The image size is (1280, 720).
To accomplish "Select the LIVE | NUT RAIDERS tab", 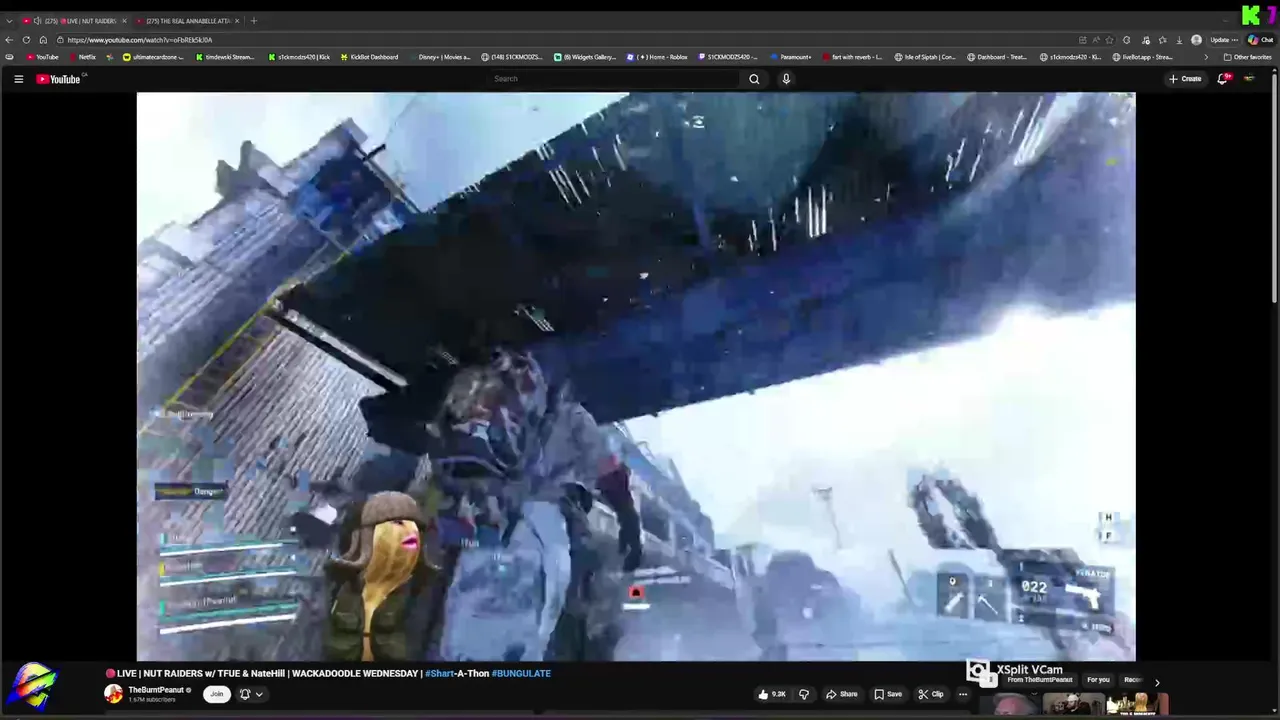I will [x=75, y=21].
